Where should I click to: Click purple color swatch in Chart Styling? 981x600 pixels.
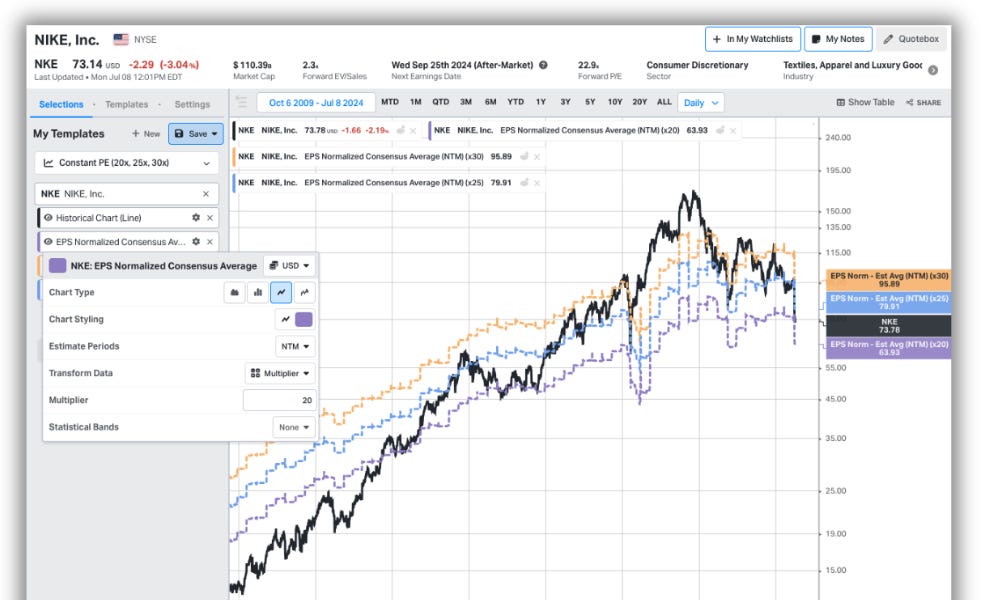click(303, 319)
